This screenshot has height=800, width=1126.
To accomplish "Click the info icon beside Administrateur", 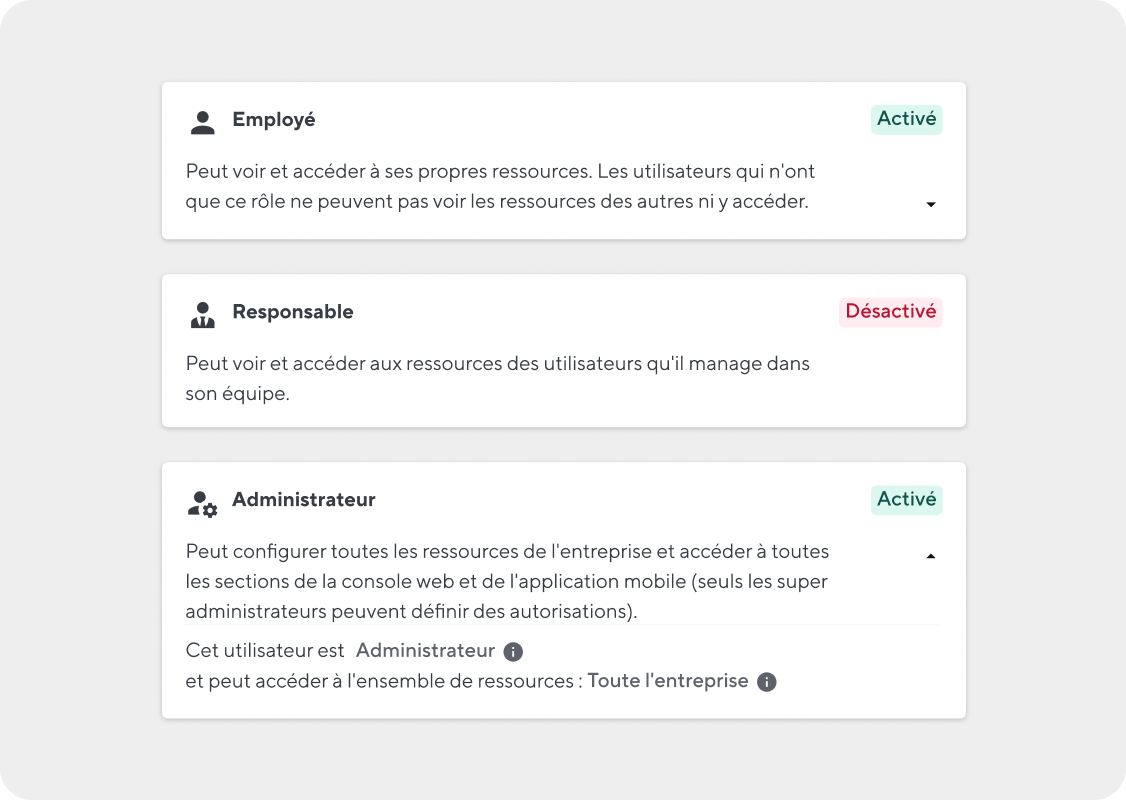I will point(513,651).
